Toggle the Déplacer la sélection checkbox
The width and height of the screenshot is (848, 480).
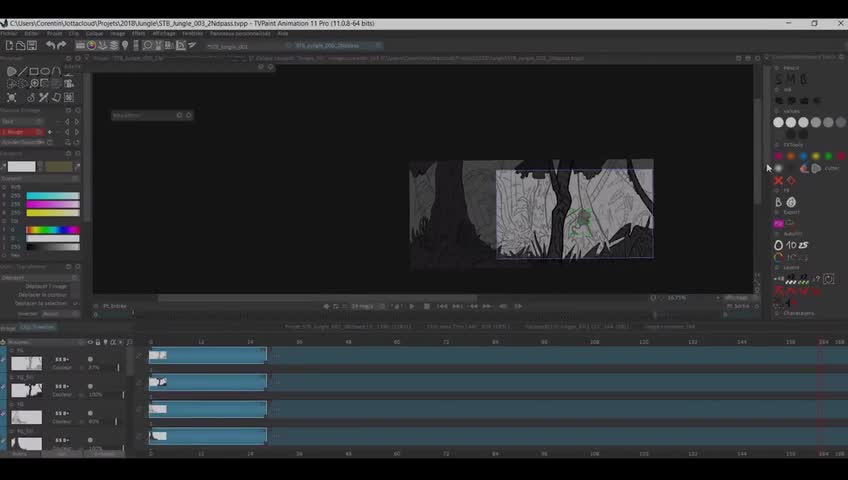[x=75, y=303]
